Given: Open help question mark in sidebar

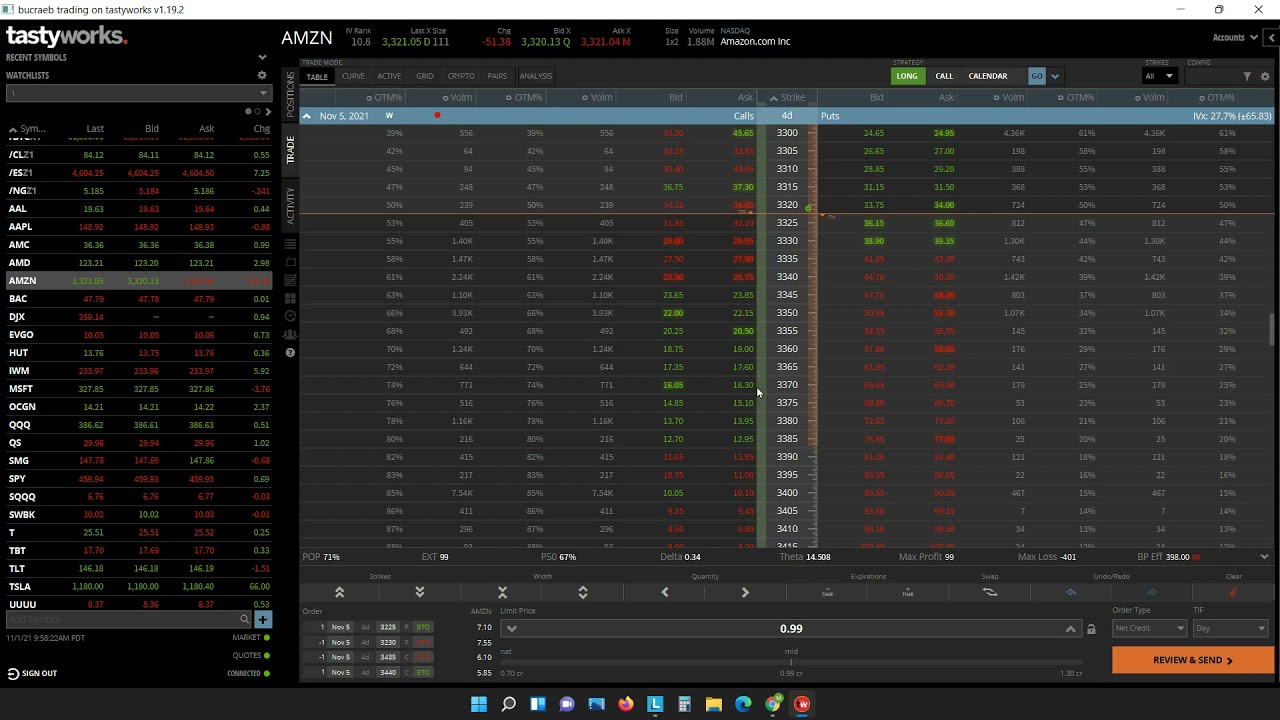Looking at the screenshot, I should (290, 353).
